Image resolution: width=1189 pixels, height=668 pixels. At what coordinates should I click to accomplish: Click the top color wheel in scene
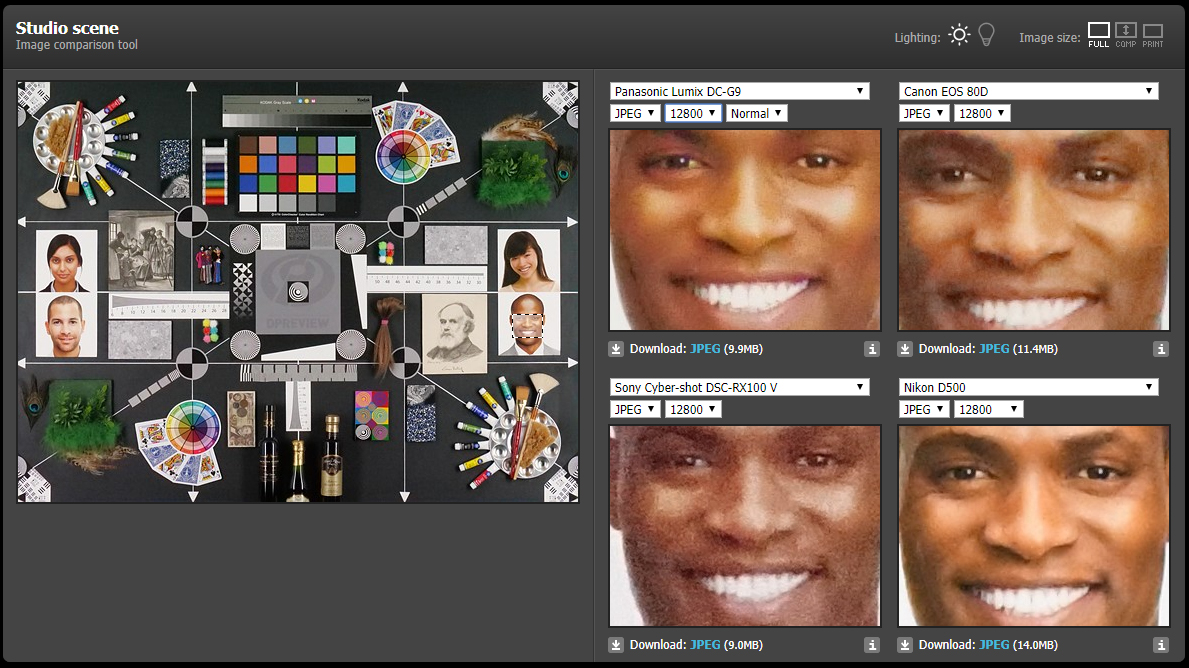(x=403, y=156)
